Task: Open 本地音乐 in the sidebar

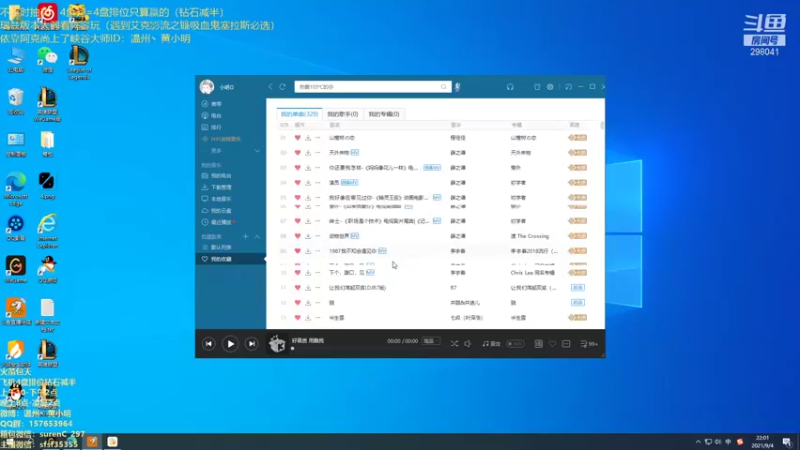Action: point(220,199)
